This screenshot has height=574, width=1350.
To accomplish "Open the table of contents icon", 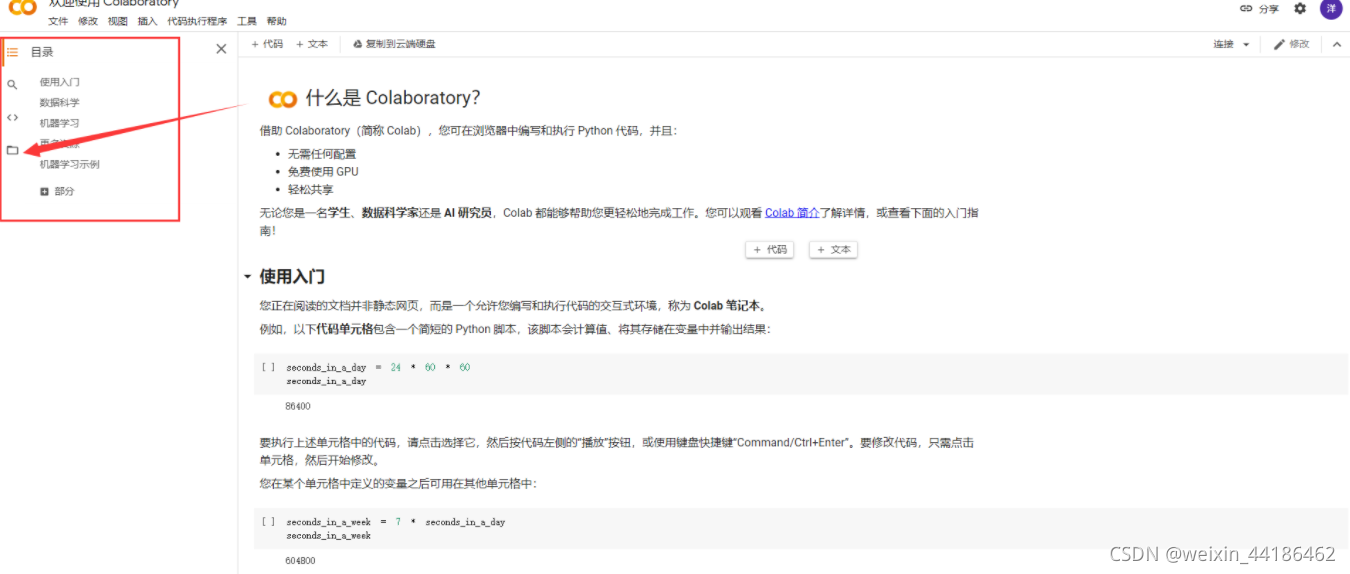I will point(12,52).
